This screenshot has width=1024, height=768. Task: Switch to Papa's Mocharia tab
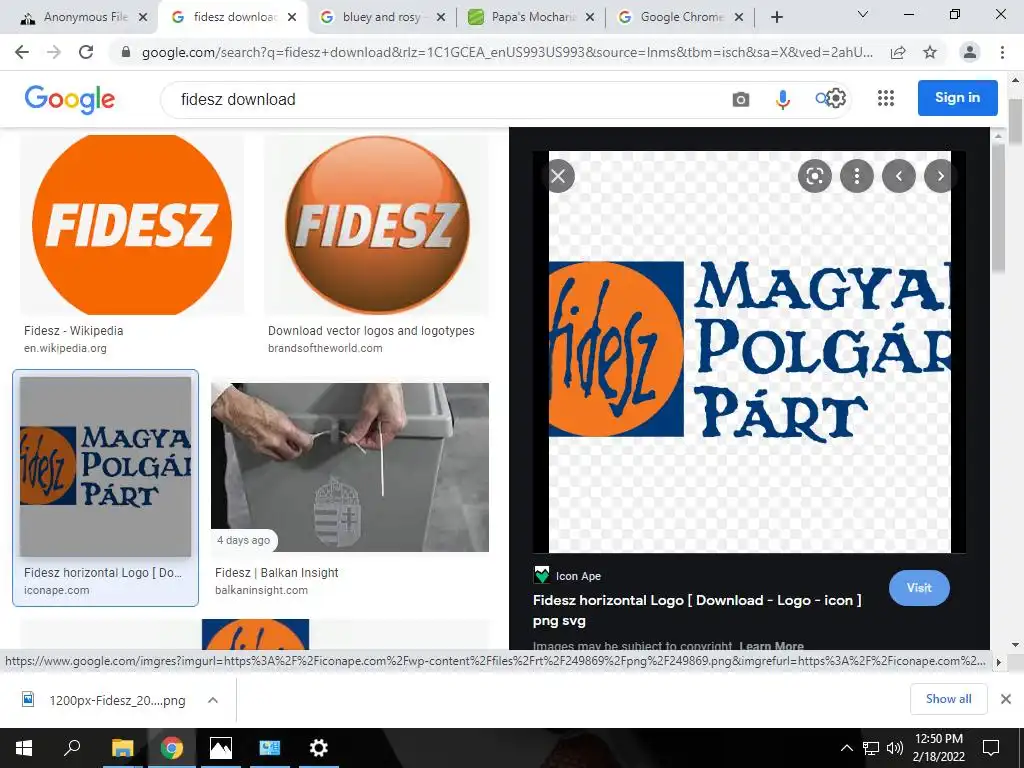tap(532, 18)
